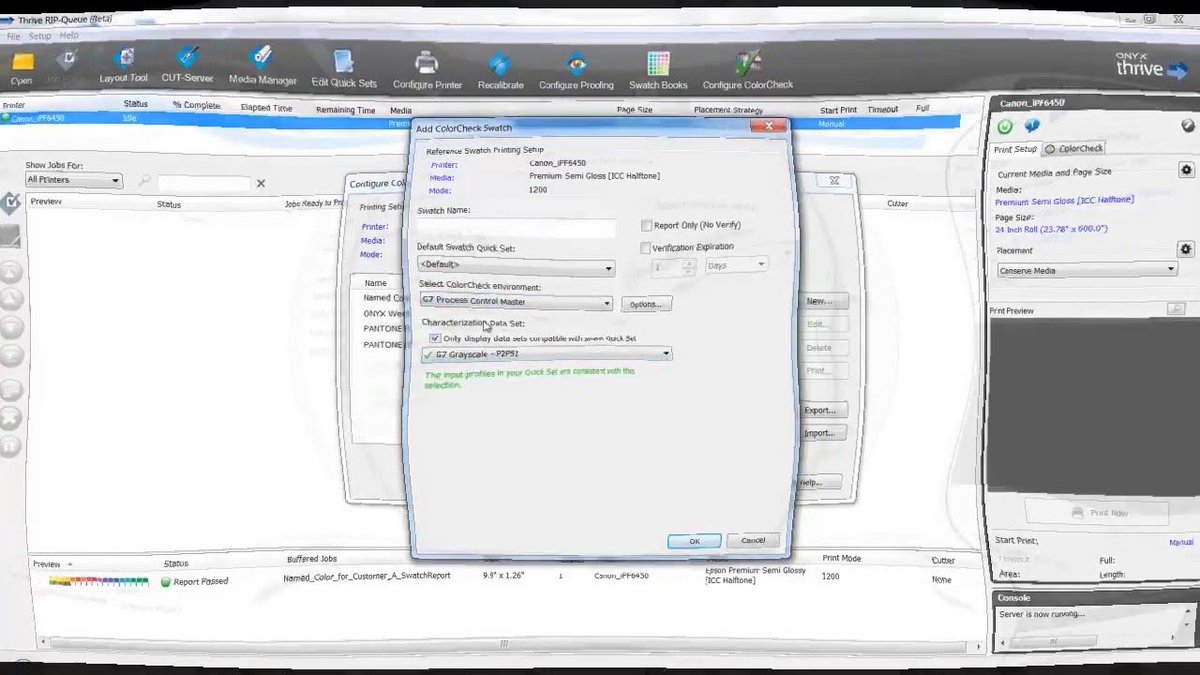Click Import... in Configure ColorCheck window
Screen dimensions: 1200x675
pyautogui.click(x=821, y=433)
